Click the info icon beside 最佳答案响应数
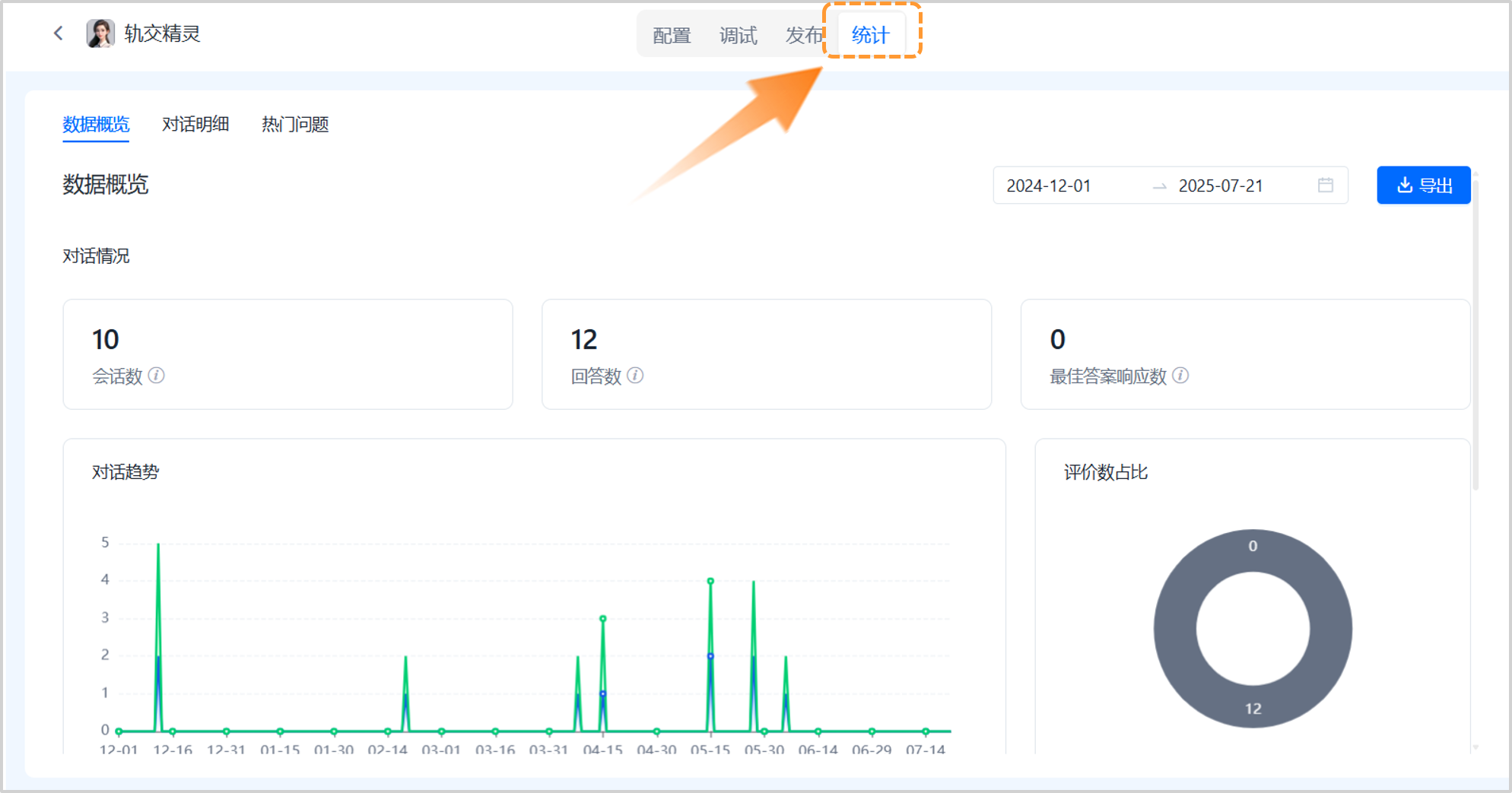 click(1180, 376)
